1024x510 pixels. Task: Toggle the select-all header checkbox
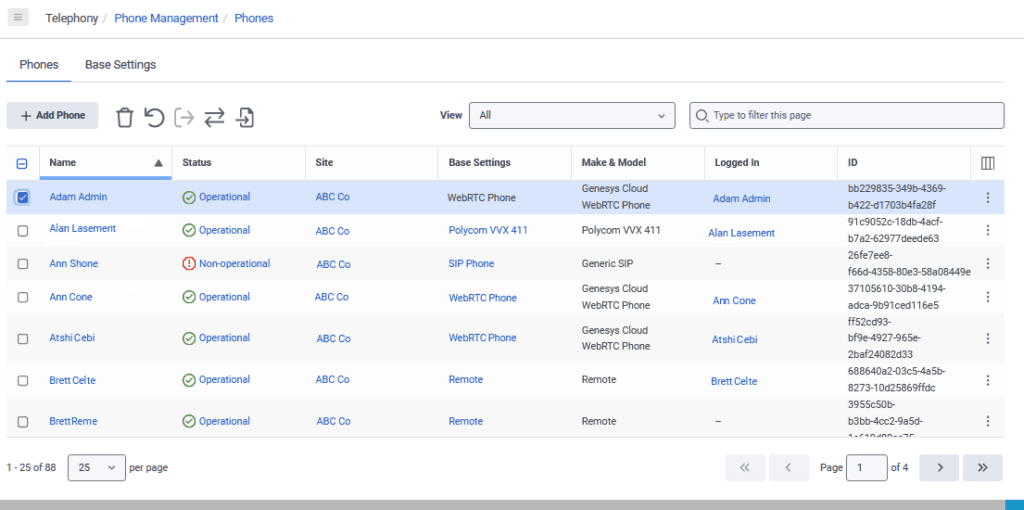pyautogui.click(x=22, y=163)
